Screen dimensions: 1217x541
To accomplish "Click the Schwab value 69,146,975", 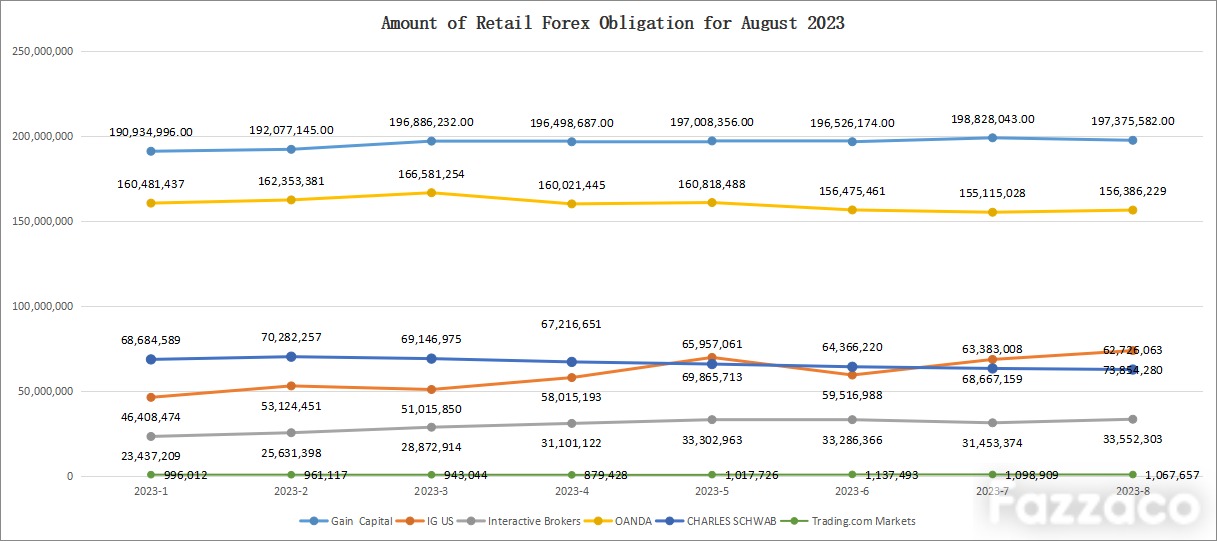I will [431, 340].
